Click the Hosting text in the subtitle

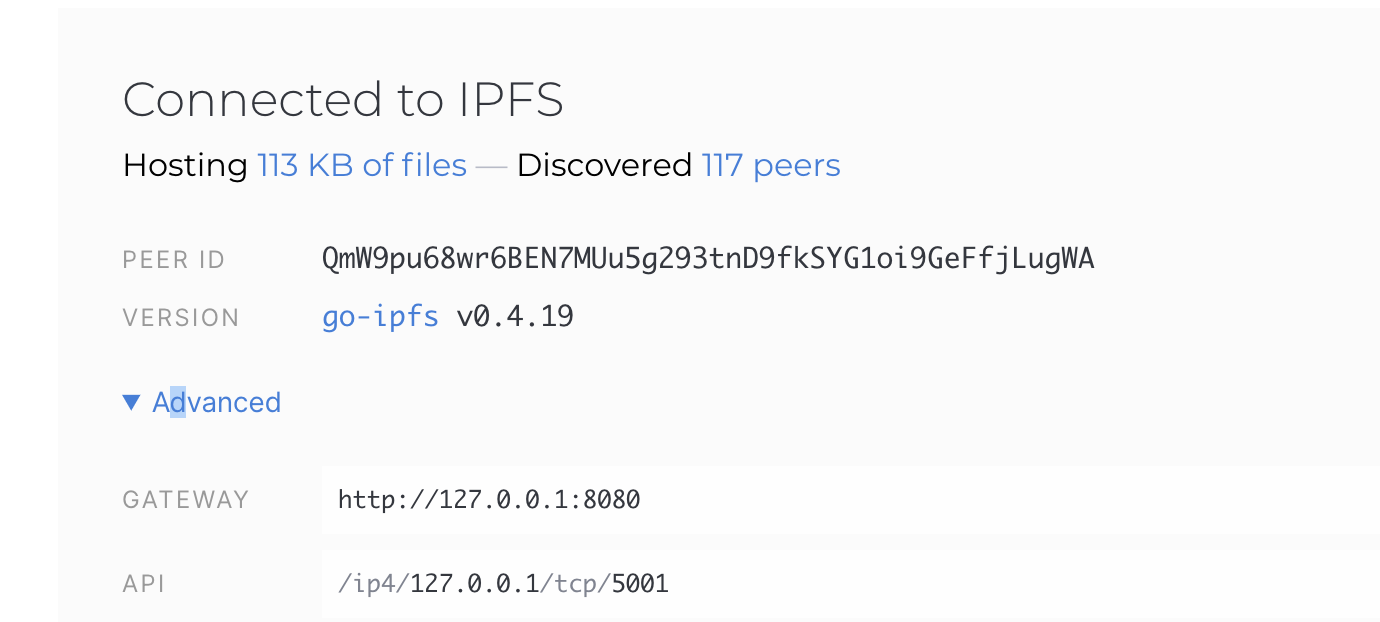tap(185, 164)
